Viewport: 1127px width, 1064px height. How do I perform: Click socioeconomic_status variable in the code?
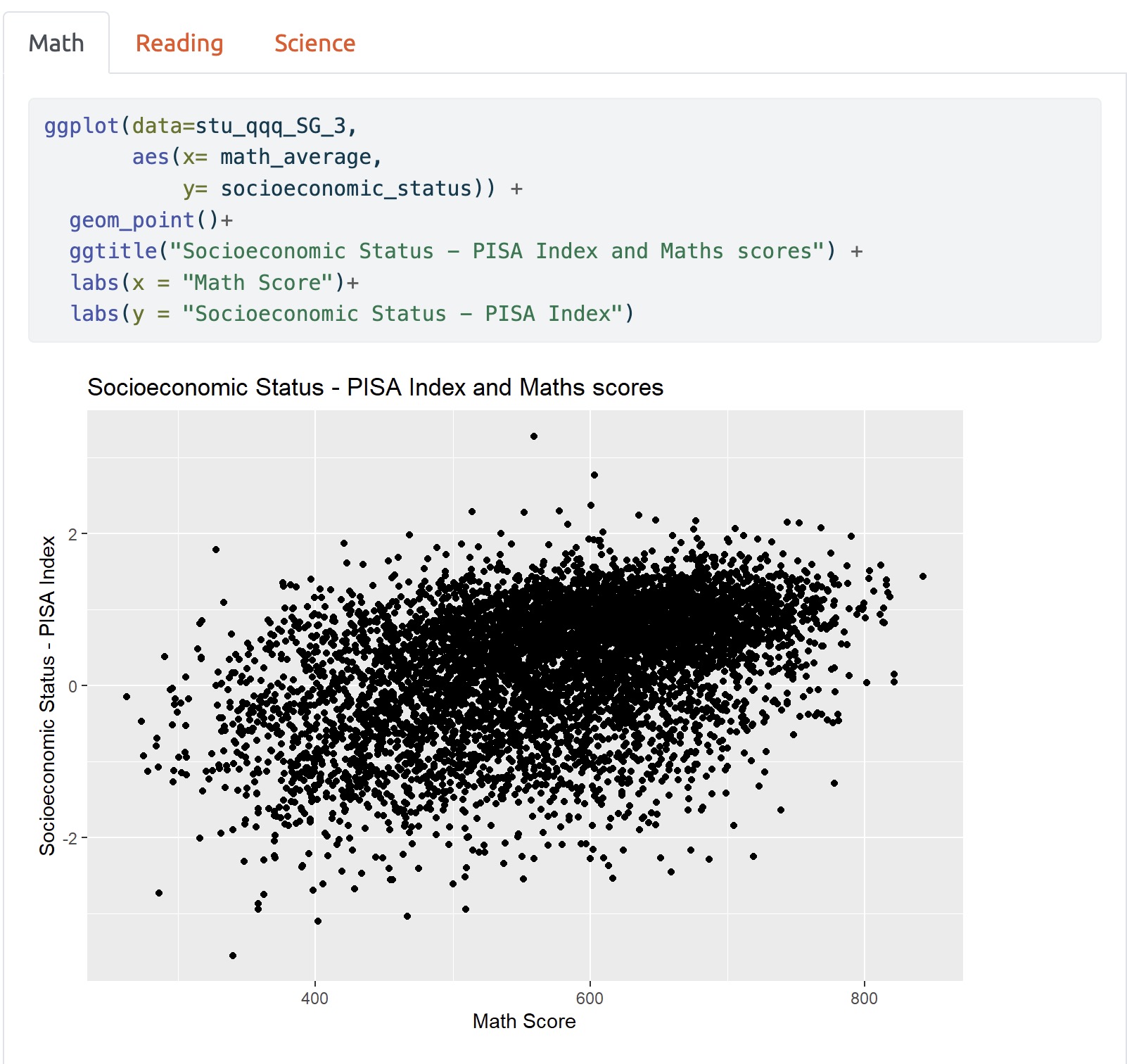click(346, 189)
